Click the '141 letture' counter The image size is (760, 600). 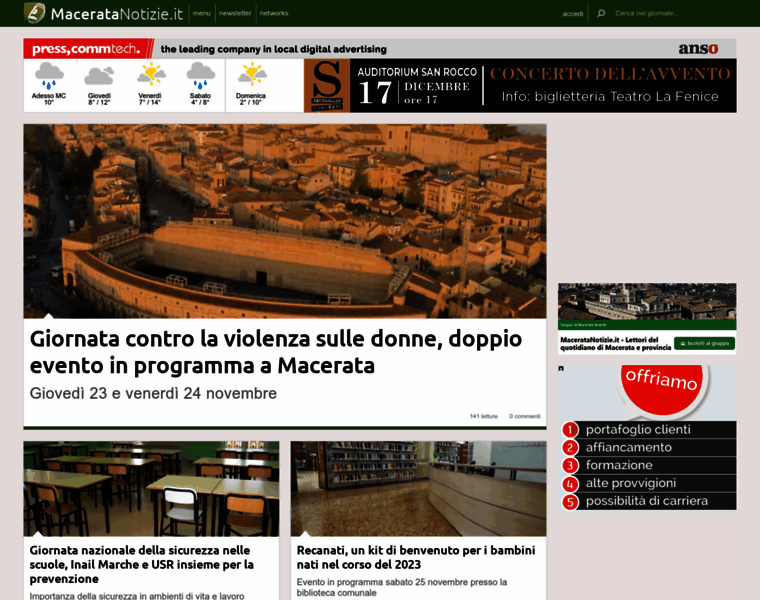click(x=483, y=416)
